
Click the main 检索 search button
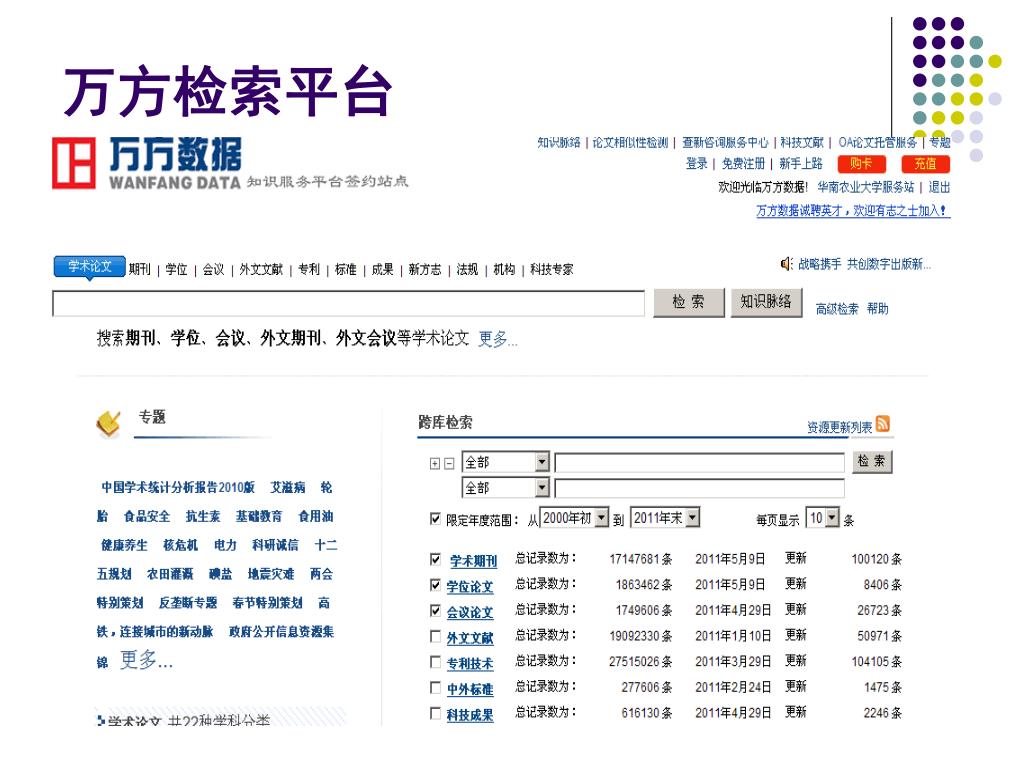(x=689, y=302)
